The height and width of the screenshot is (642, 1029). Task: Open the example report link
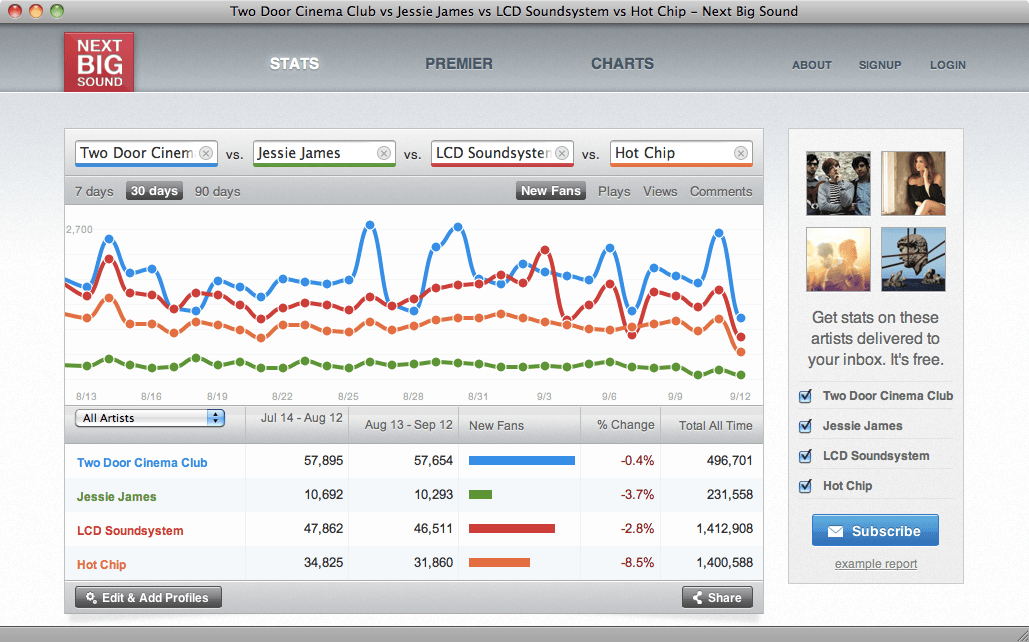(875, 564)
